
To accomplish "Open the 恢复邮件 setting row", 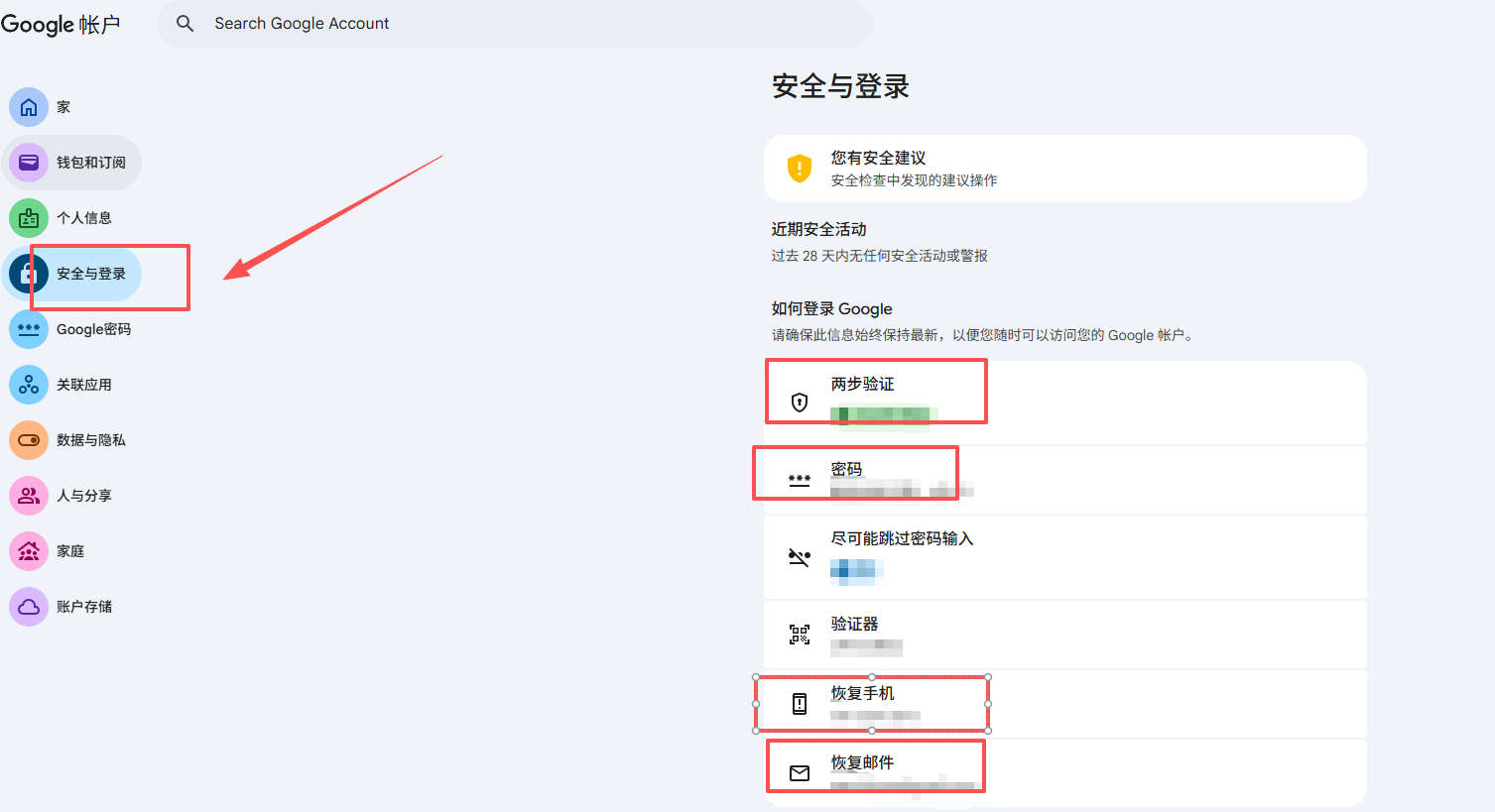I will [x=1065, y=773].
